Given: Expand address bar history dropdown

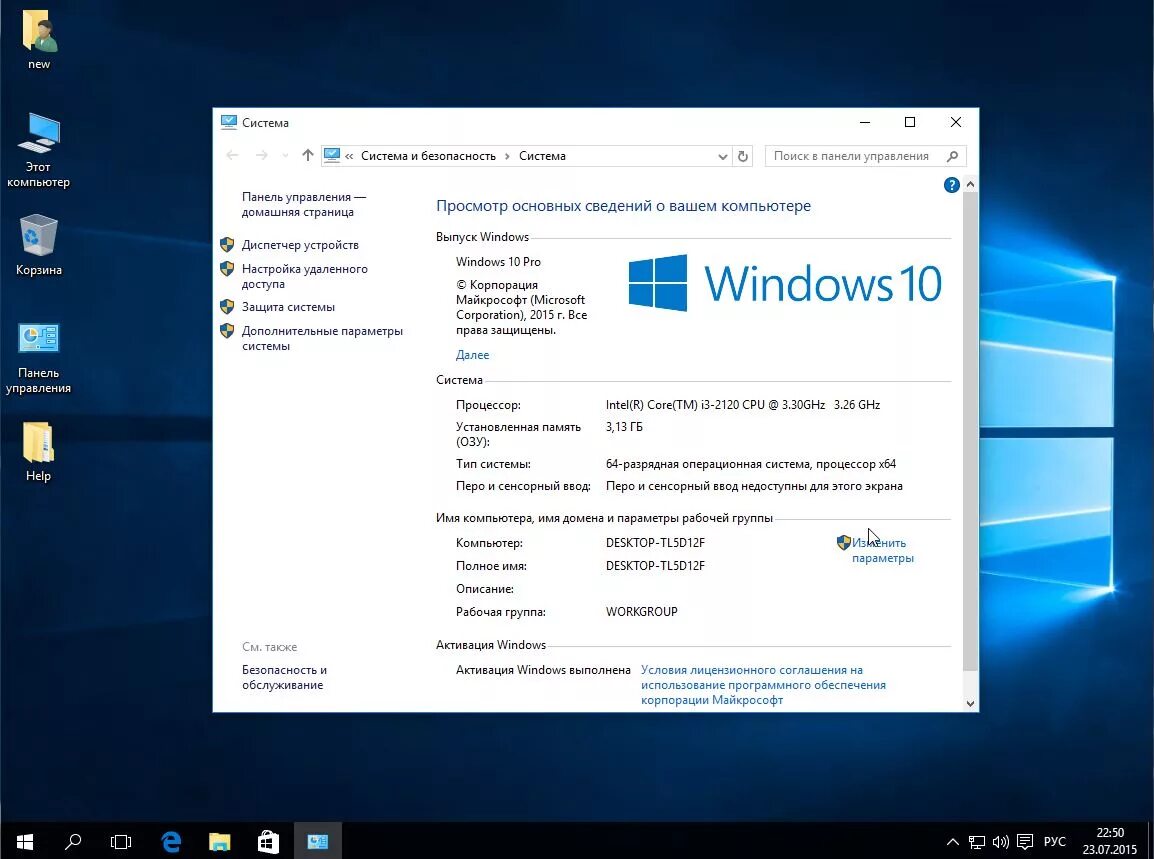Looking at the screenshot, I should (723, 156).
